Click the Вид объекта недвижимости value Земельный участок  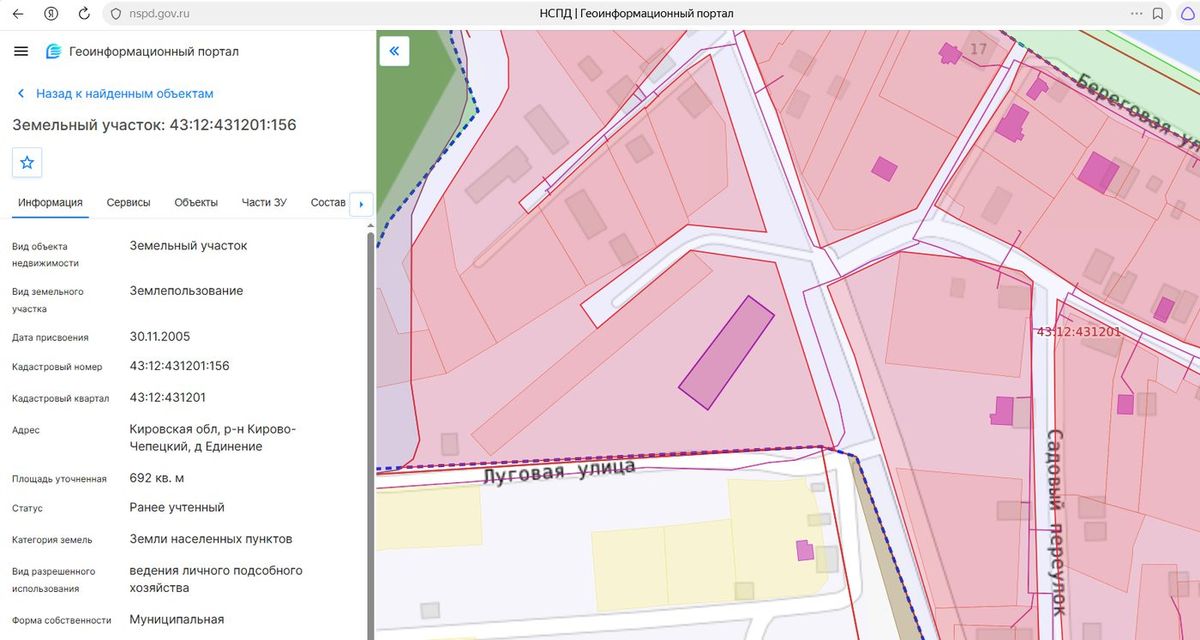click(188, 245)
